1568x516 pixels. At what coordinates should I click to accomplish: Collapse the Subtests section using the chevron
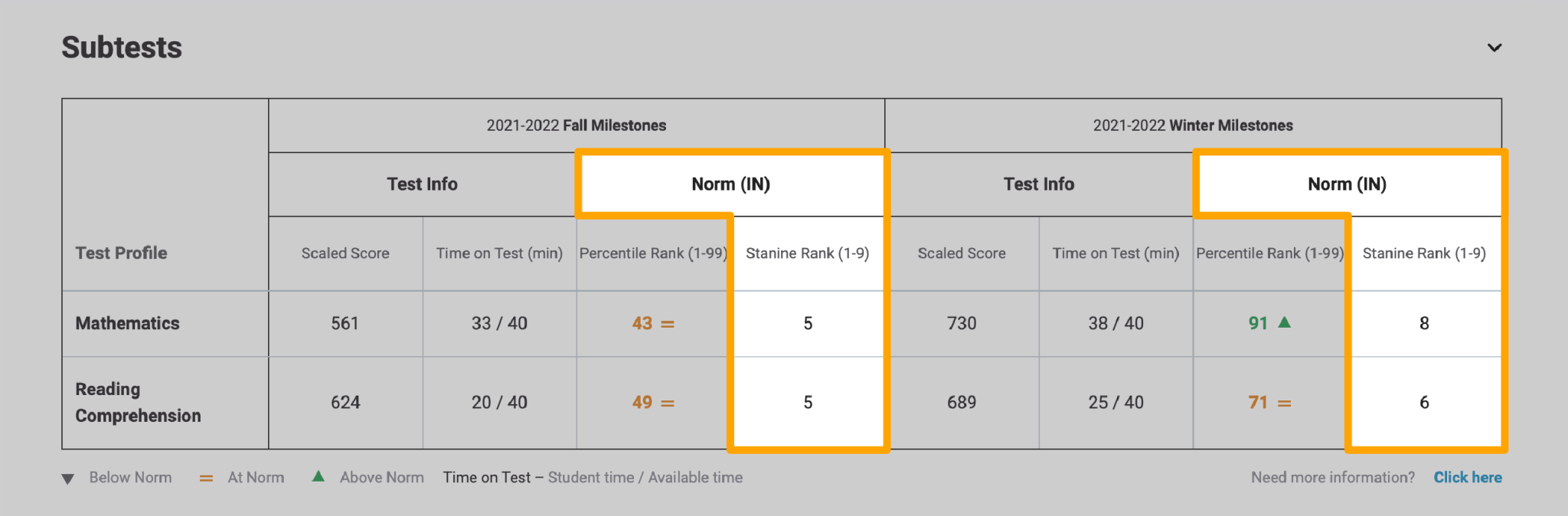click(1494, 47)
